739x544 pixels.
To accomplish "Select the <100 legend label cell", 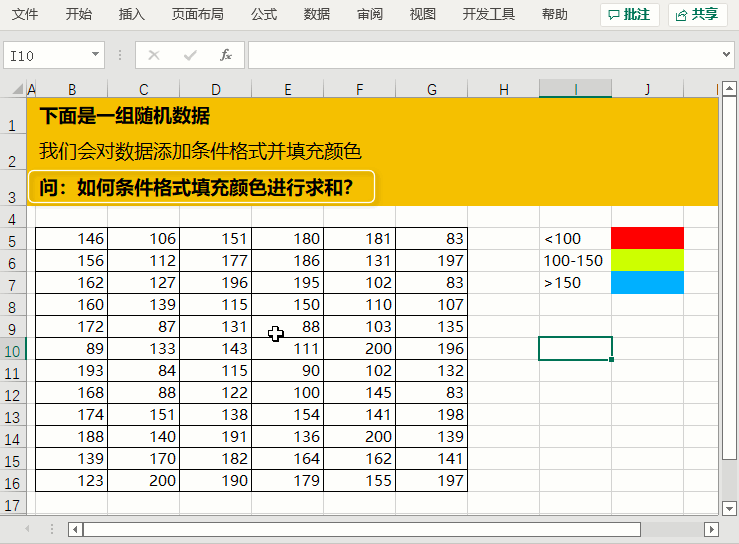I will coord(575,239).
